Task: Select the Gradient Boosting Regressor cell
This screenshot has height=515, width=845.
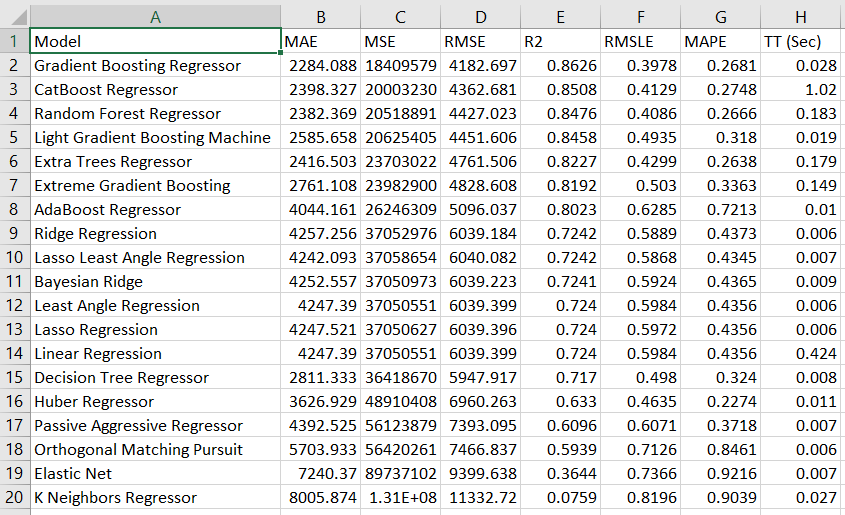Action: (155, 65)
